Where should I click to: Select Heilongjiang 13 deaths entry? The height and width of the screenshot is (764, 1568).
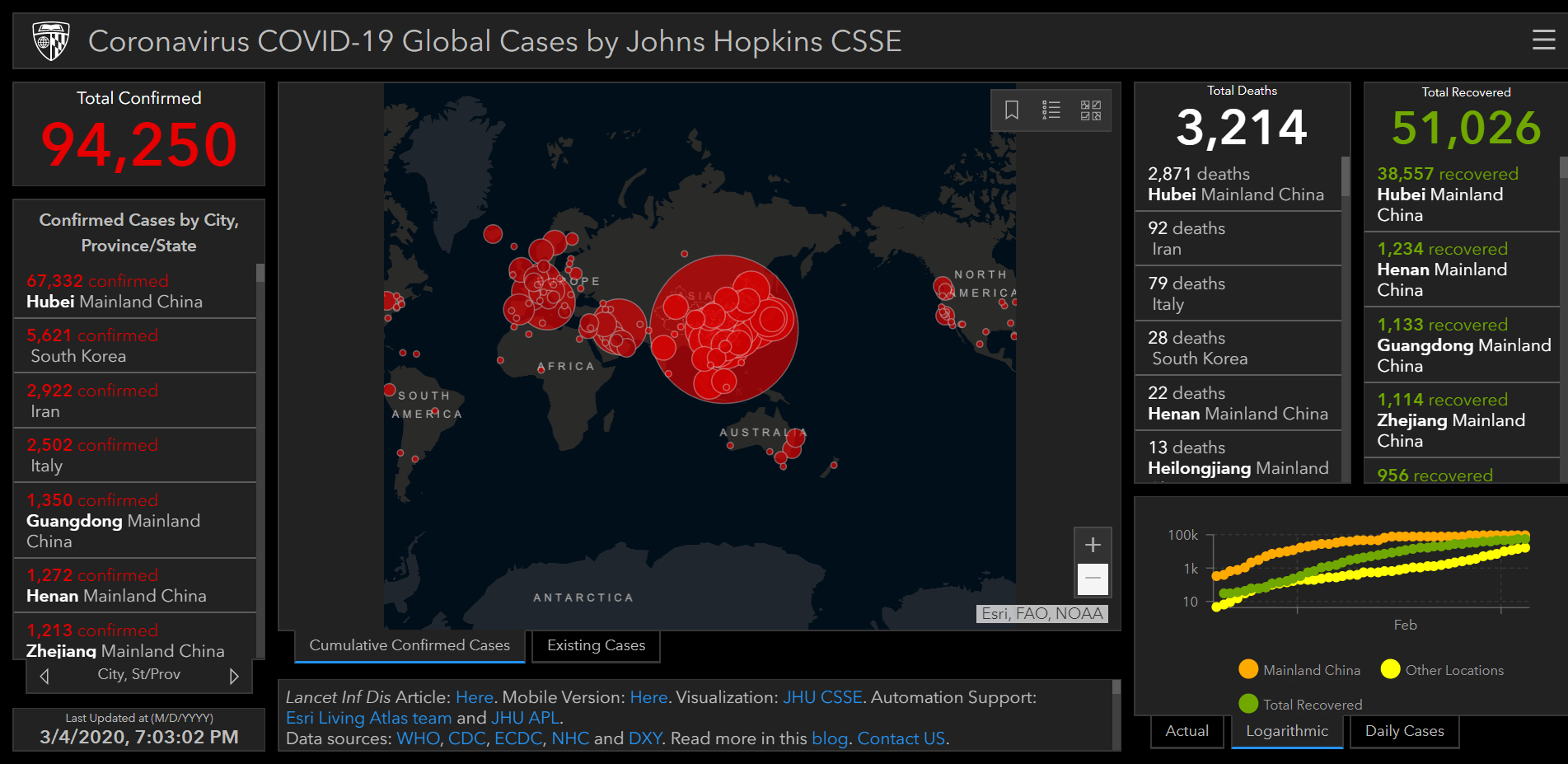(x=1238, y=457)
